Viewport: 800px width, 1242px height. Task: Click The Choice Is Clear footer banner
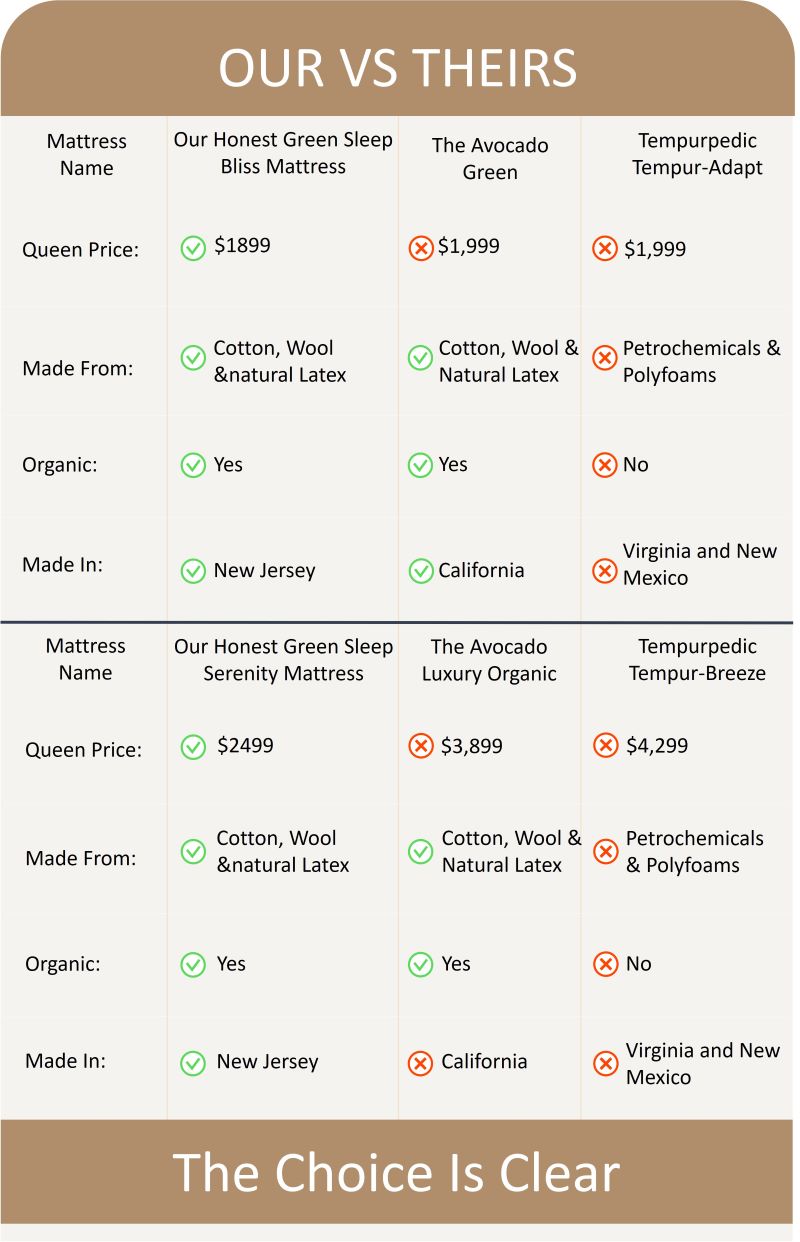coord(398,1172)
